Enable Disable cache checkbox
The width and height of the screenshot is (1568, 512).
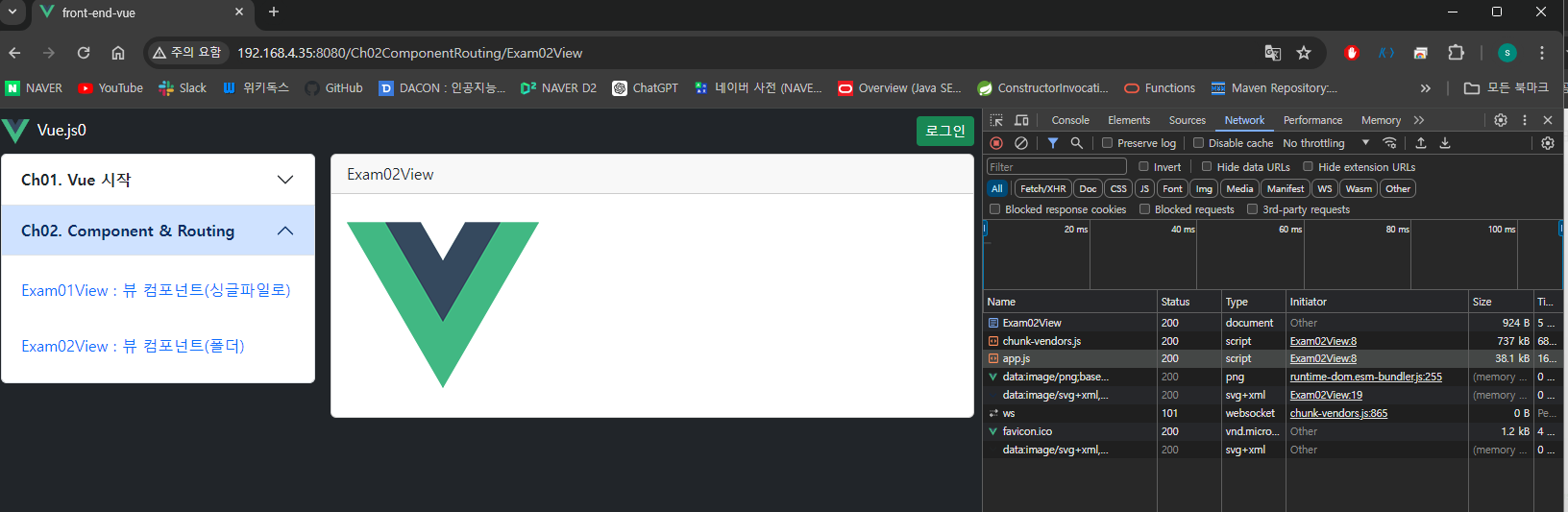pos(1198,143)
